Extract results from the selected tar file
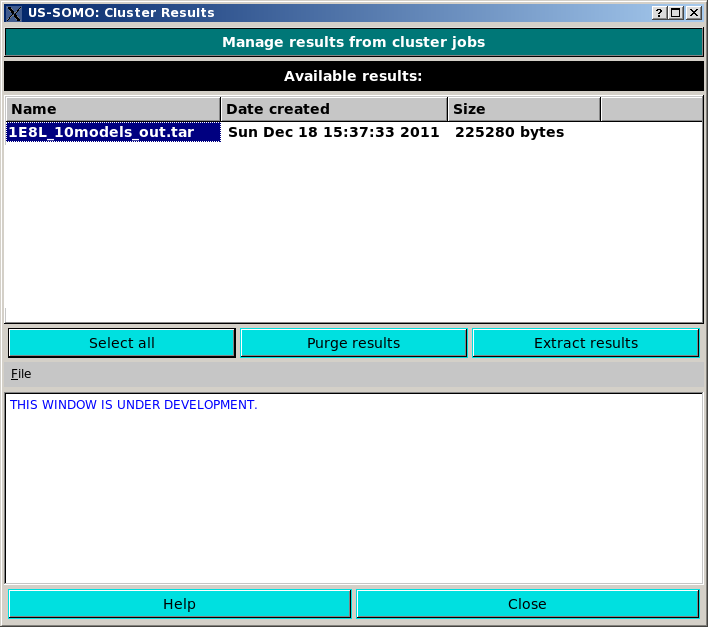The height and width of the screenshot is (627, 708). tap(586, 343)
